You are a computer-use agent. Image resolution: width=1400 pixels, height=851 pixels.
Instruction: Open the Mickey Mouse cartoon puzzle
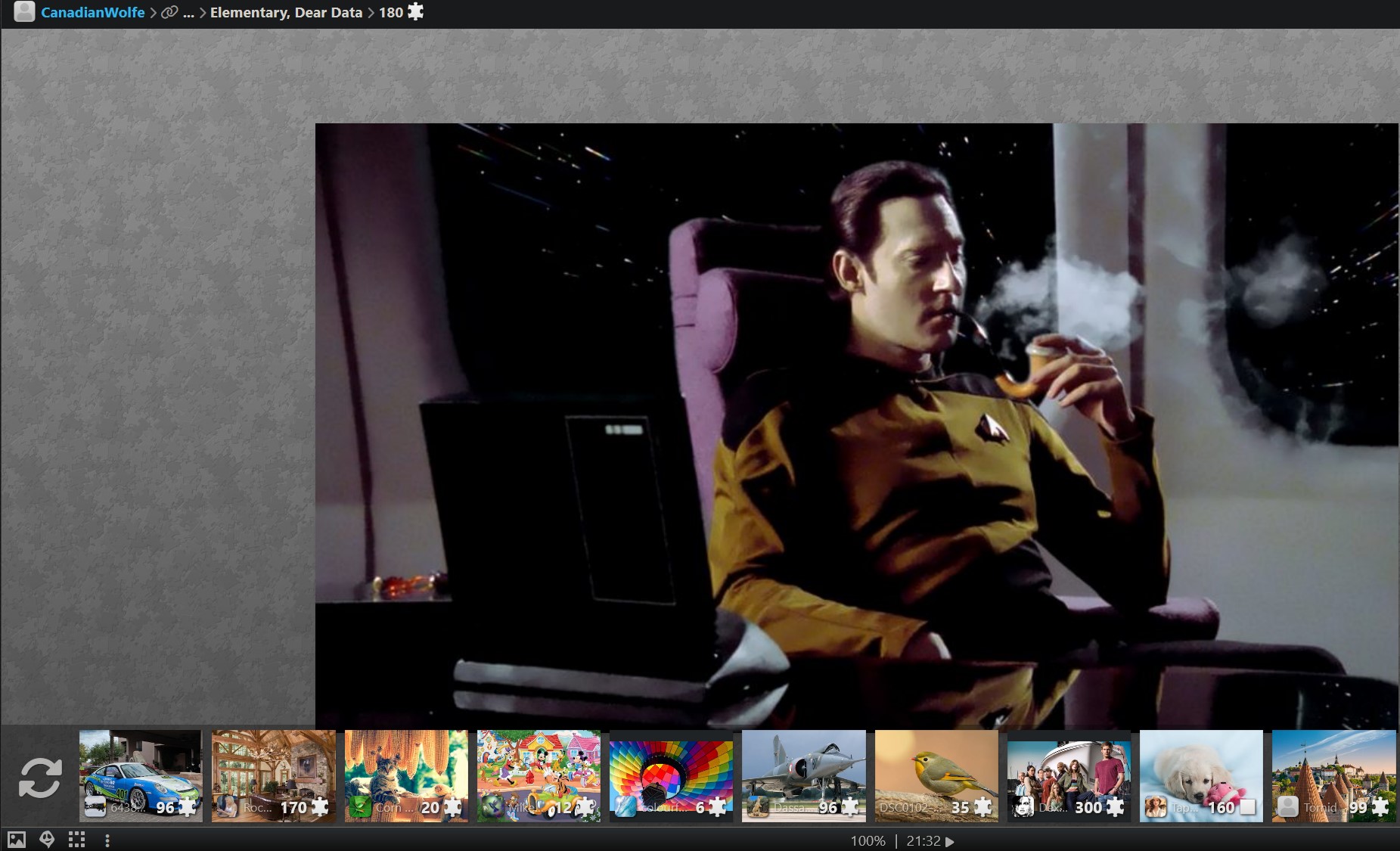click(x=539, y=775)
